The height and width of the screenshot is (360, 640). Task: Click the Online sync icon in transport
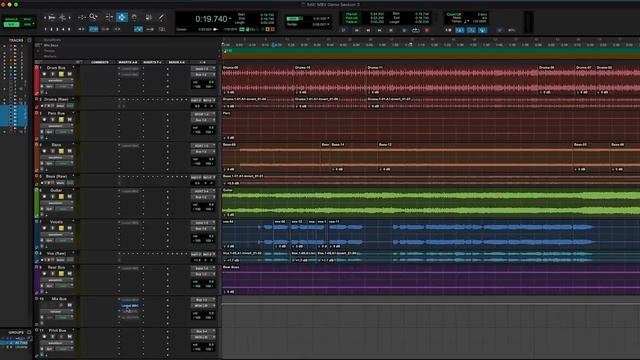click(x=344, y=30)
